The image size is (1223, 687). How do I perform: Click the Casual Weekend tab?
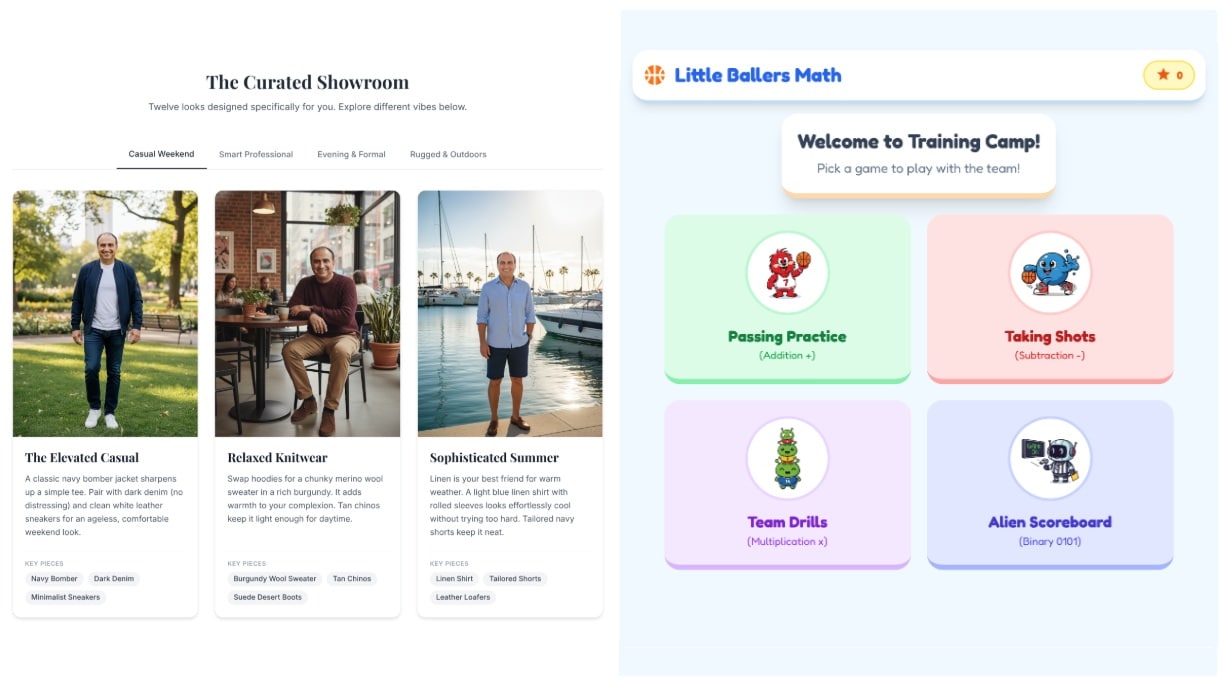click(x=161, y=154)
